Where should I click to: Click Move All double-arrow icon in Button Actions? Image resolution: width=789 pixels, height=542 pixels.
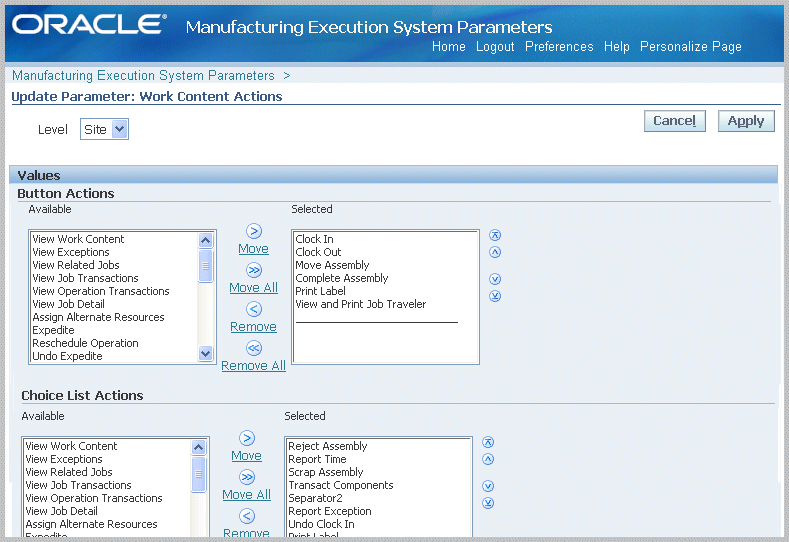click(x=254, y=270)
